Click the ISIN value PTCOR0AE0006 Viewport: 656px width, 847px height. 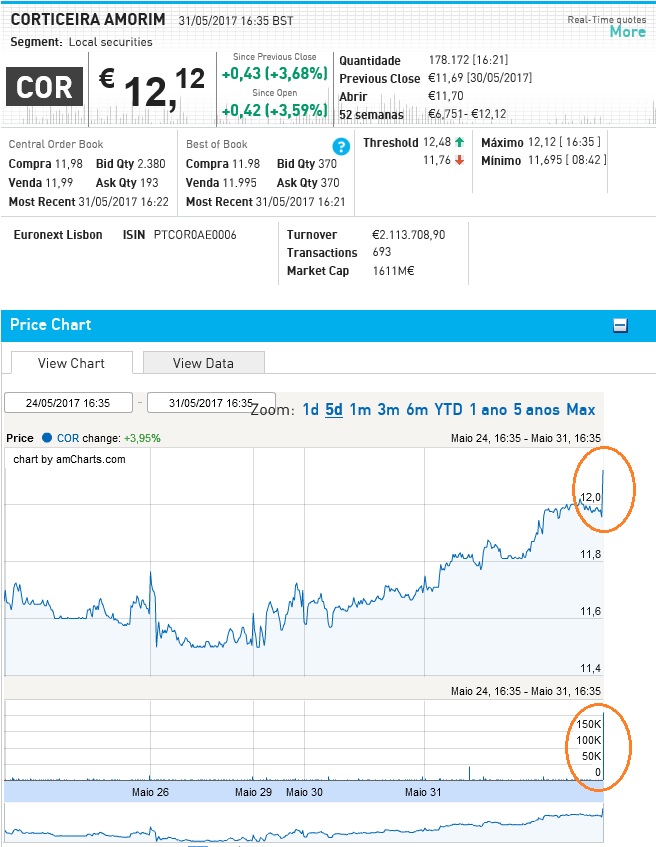195,234
